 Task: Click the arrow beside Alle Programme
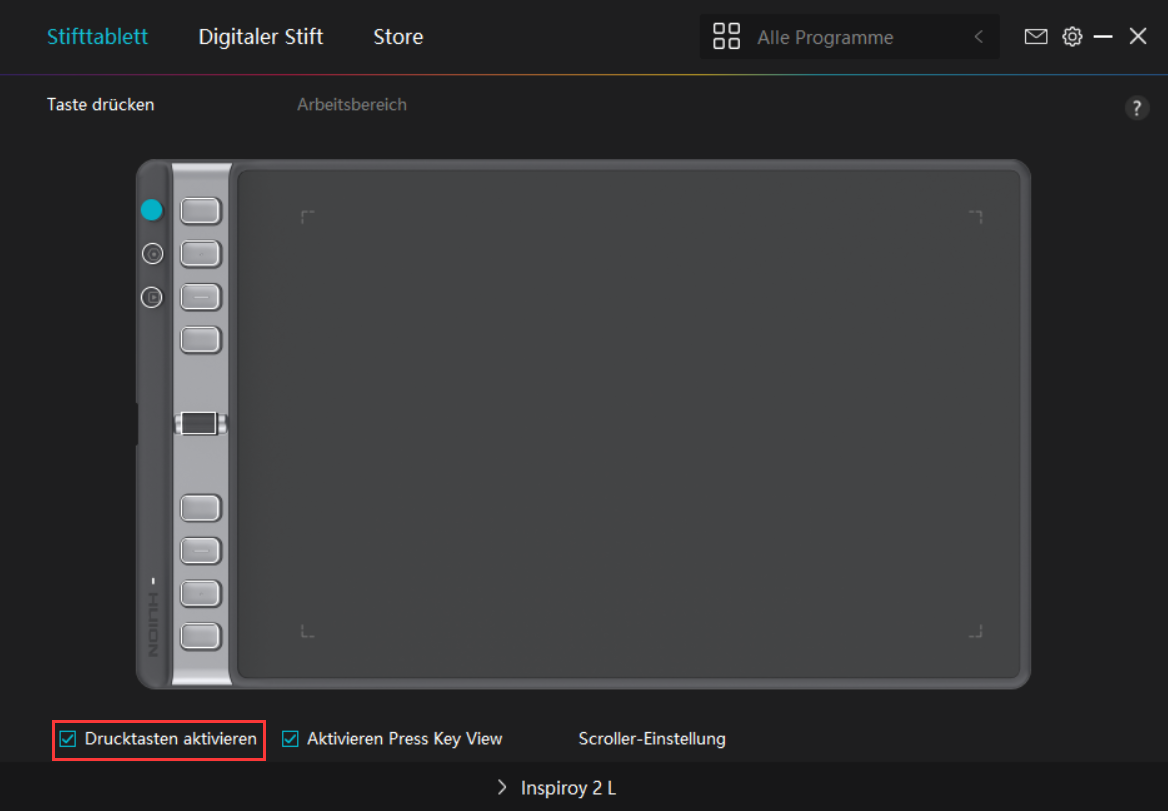point(979,38)
